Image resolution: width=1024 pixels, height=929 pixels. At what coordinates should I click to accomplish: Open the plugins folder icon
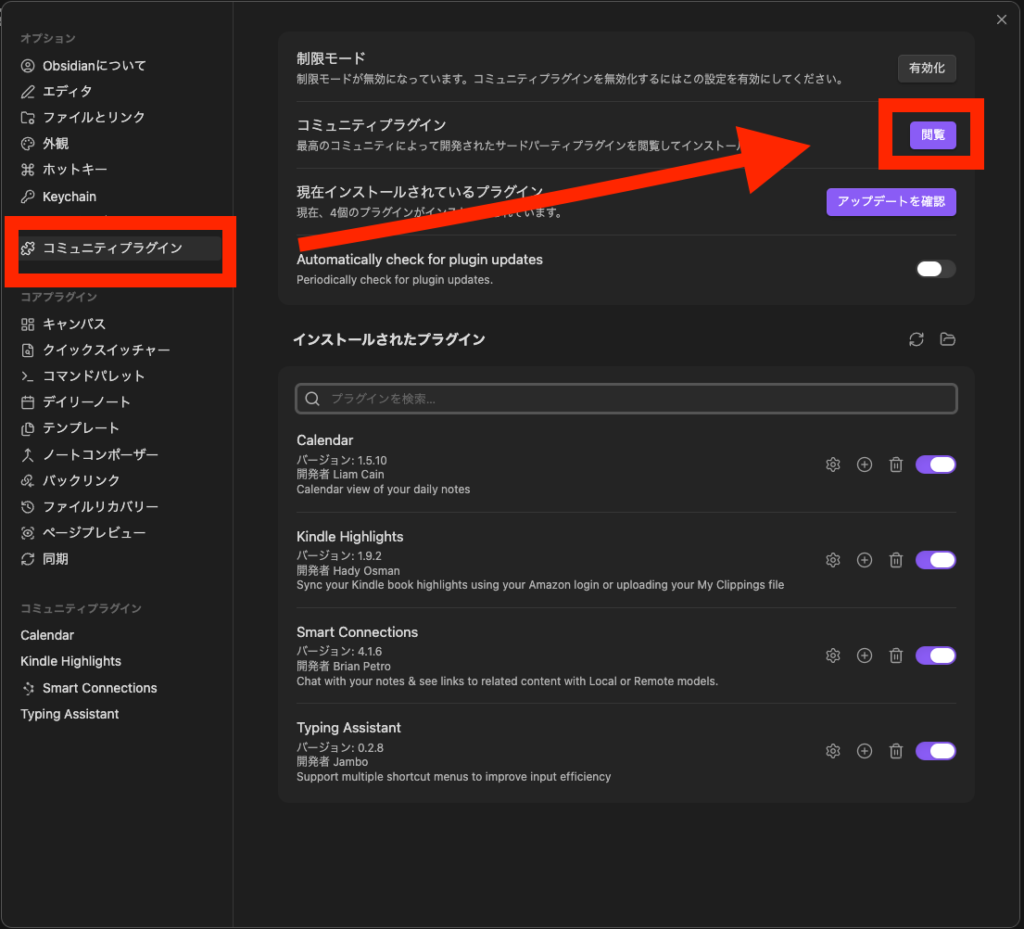[947, 340]
